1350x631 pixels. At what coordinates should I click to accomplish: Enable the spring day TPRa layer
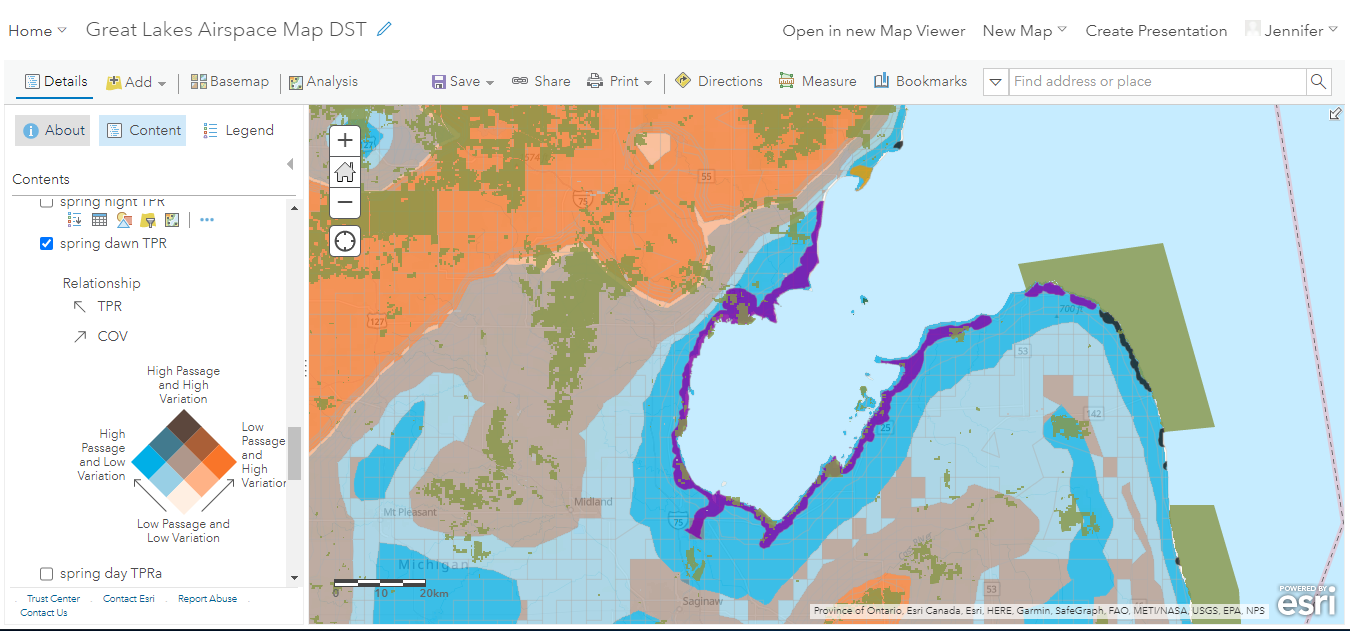point(46,574)
